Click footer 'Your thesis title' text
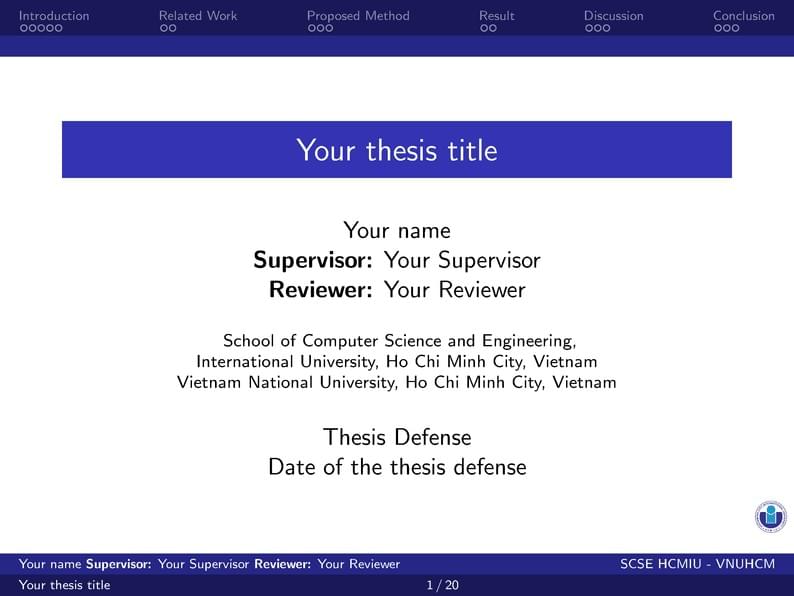The image size is (794, 596). tap(65, 585)
